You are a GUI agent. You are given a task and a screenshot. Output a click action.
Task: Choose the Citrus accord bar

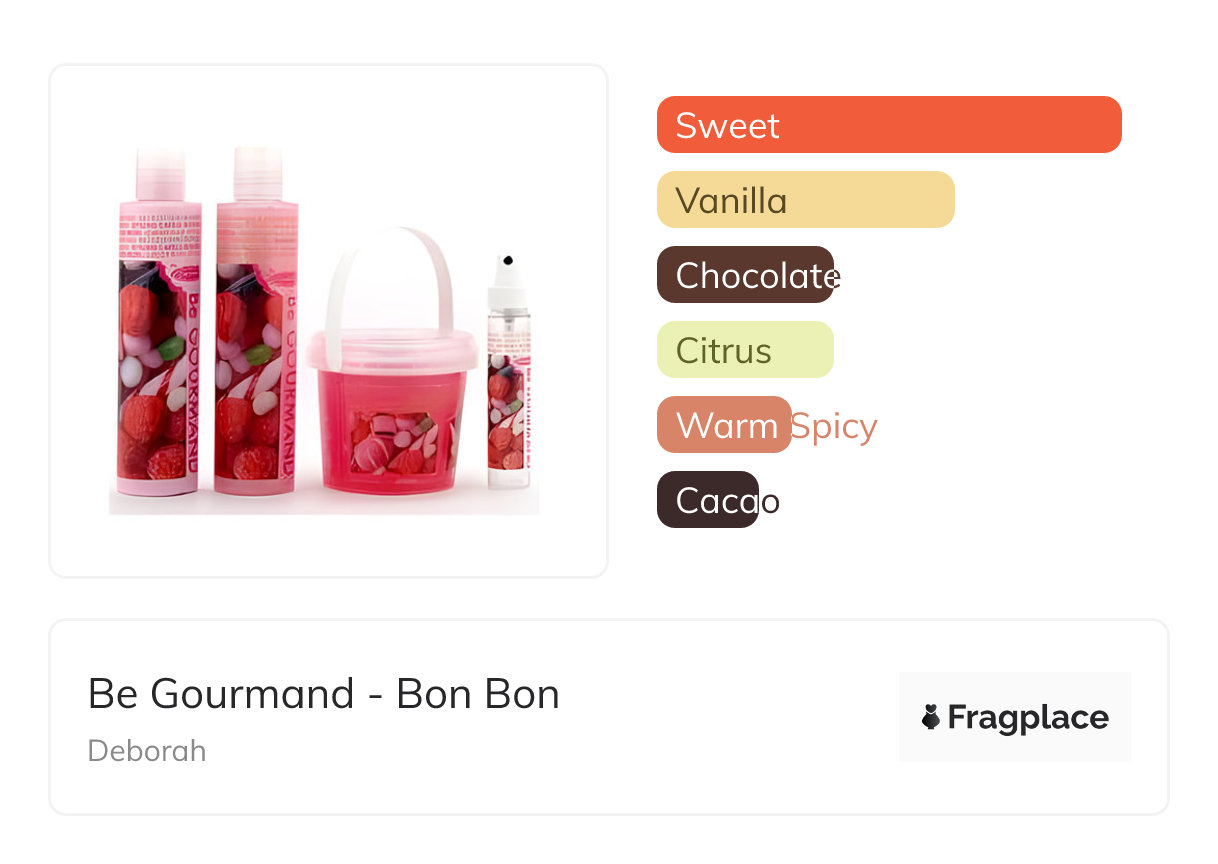(x=745, y=350)
